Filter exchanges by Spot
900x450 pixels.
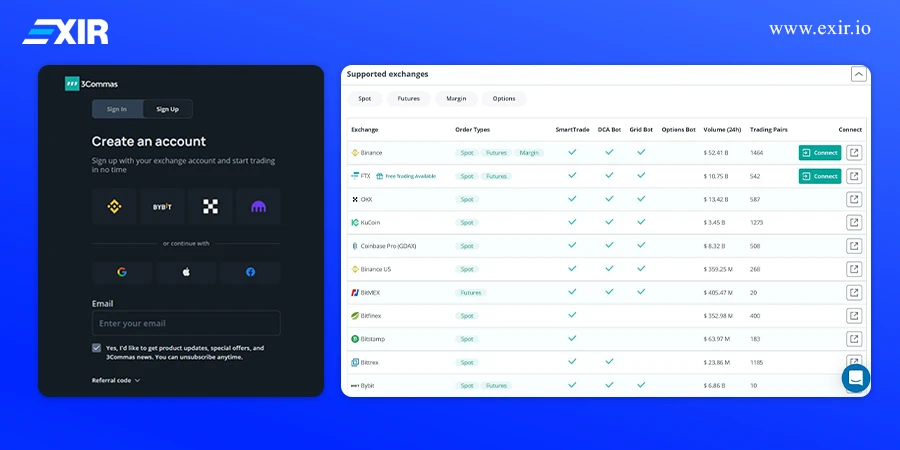(364, 99)
